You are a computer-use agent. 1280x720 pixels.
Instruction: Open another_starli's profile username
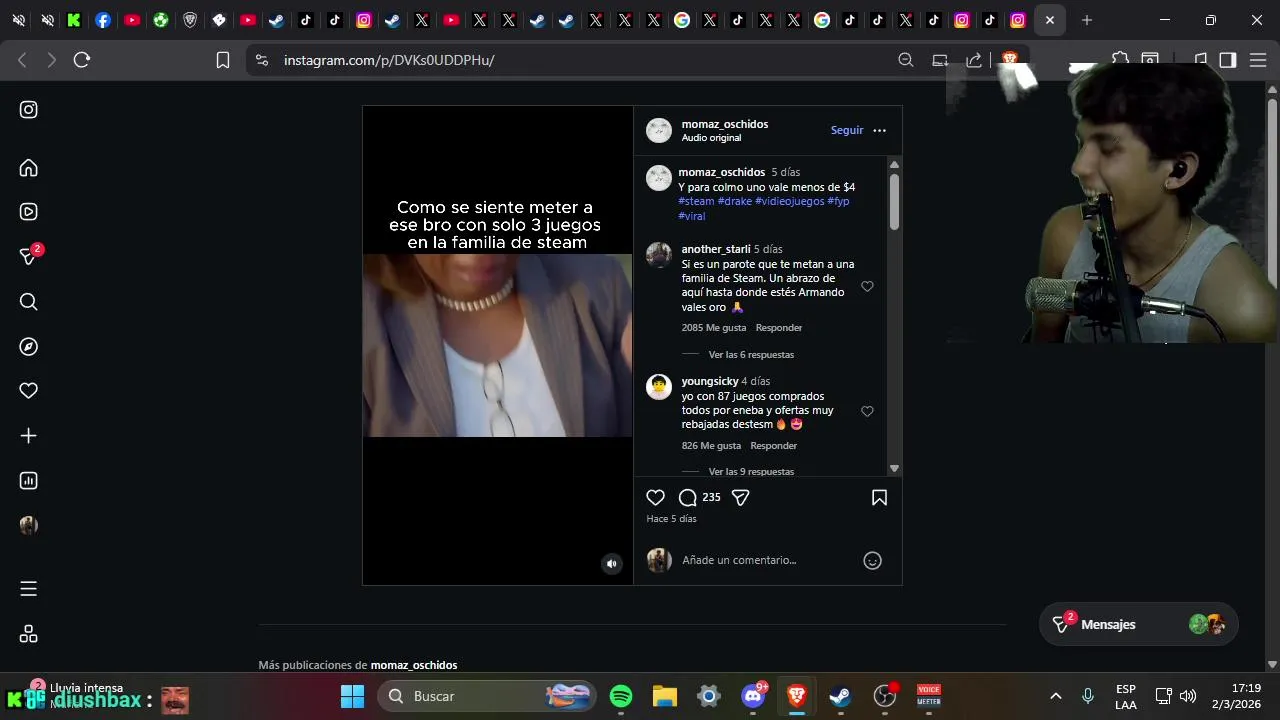[716, 249]
